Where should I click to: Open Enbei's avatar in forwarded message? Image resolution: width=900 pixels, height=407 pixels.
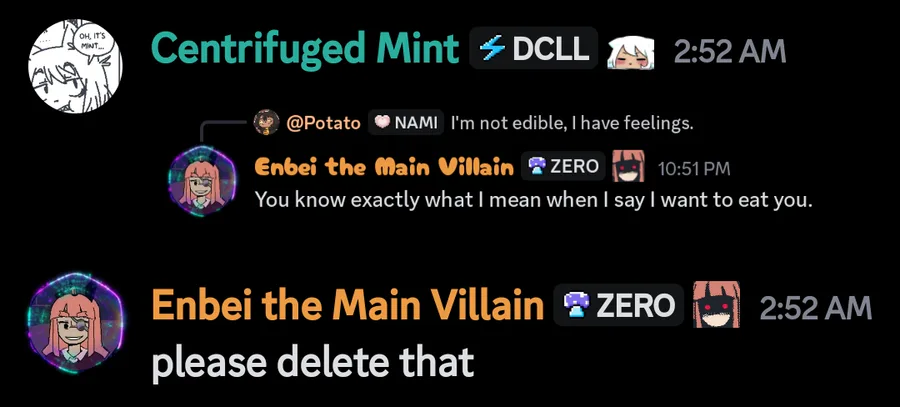coord(201,178)
